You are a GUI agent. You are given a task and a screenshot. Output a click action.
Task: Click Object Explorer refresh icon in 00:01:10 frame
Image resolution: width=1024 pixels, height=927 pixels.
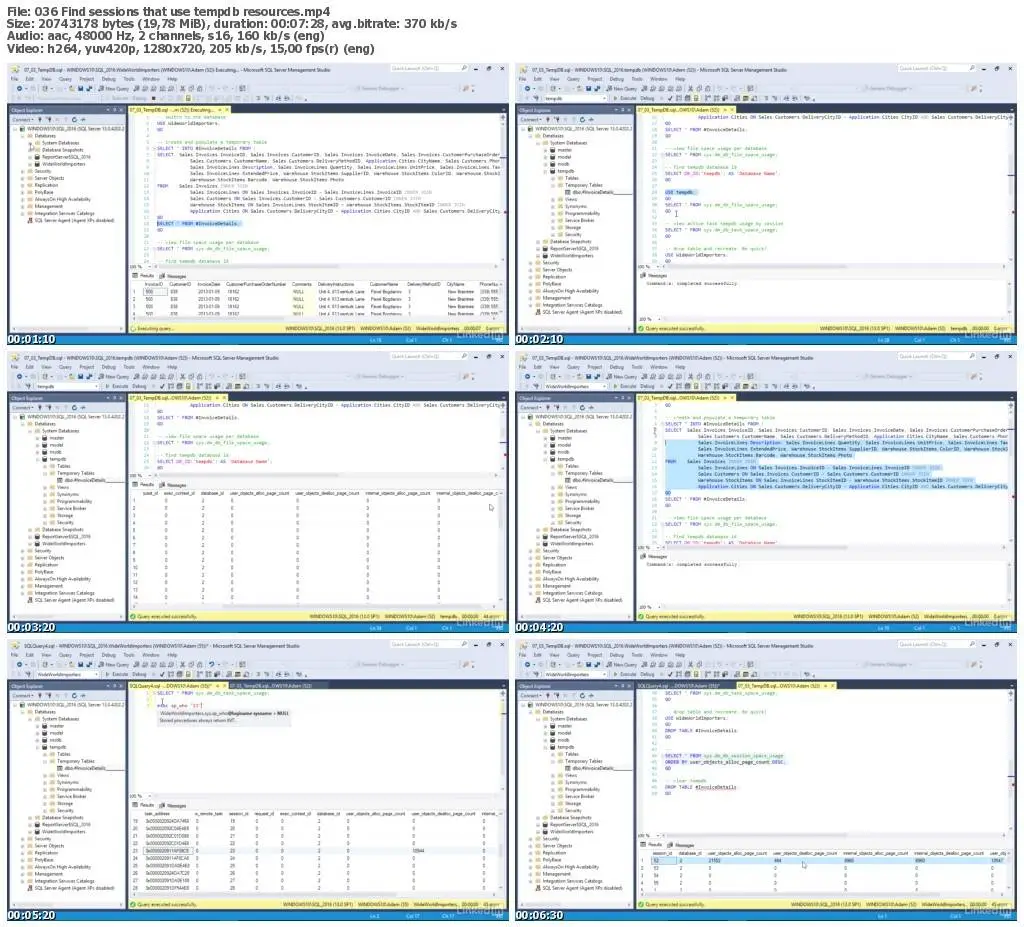coord(74,120)
